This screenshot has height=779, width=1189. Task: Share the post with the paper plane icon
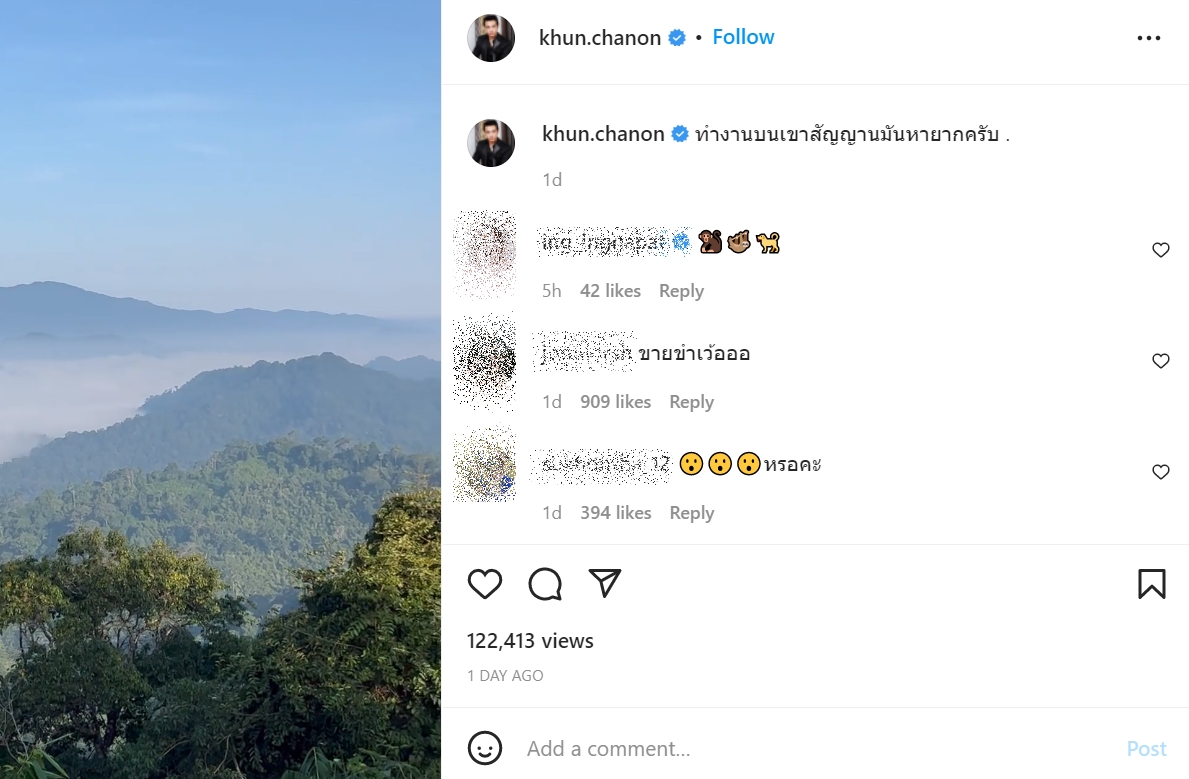point(605,583)
